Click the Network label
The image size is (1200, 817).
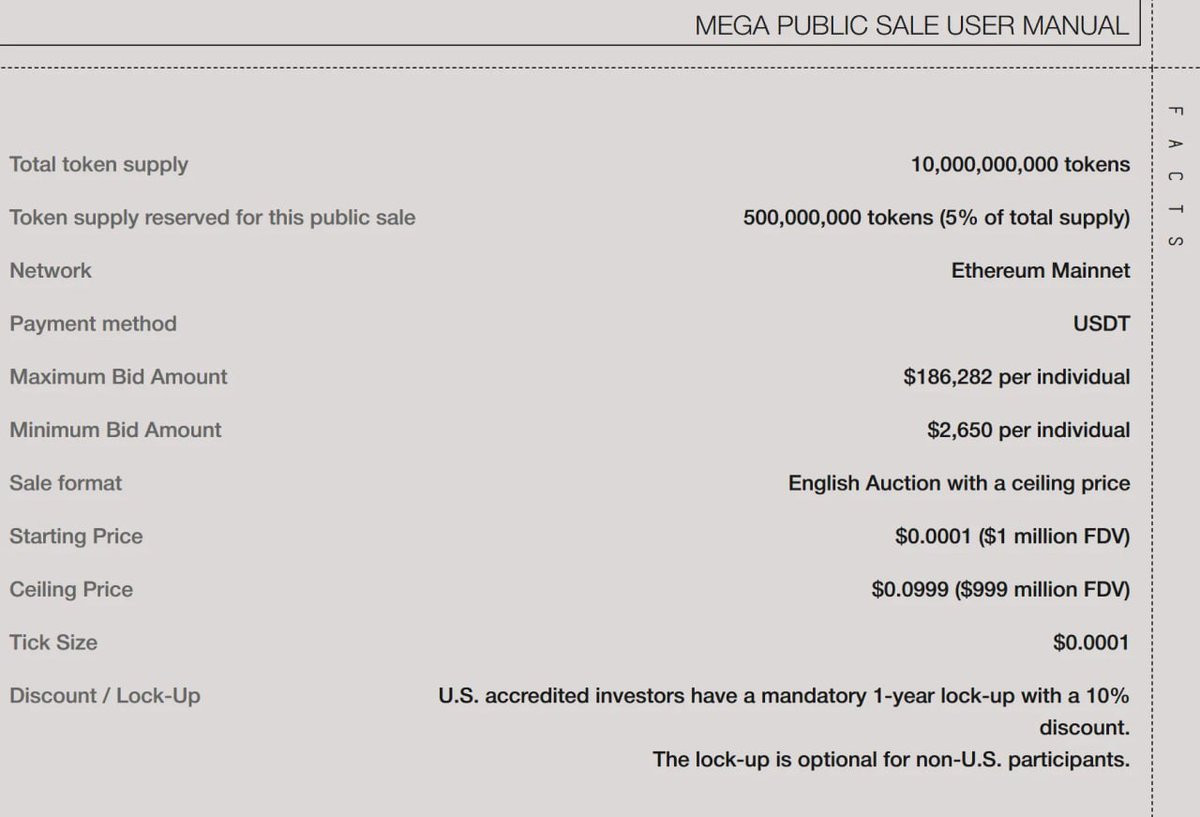tap(50, 271)
